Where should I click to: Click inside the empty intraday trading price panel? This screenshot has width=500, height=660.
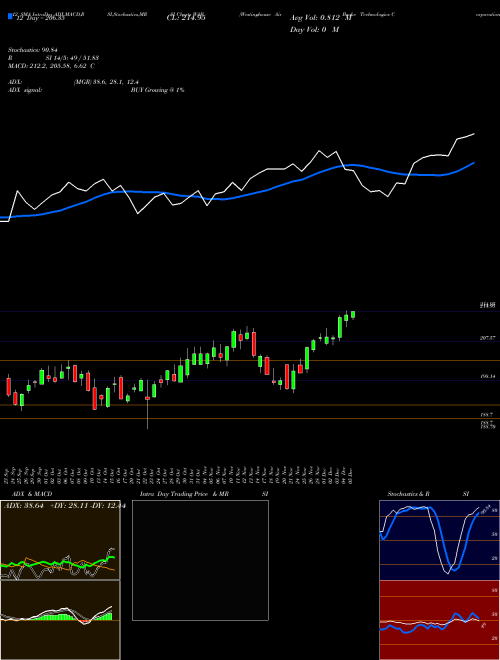point(200,560)
